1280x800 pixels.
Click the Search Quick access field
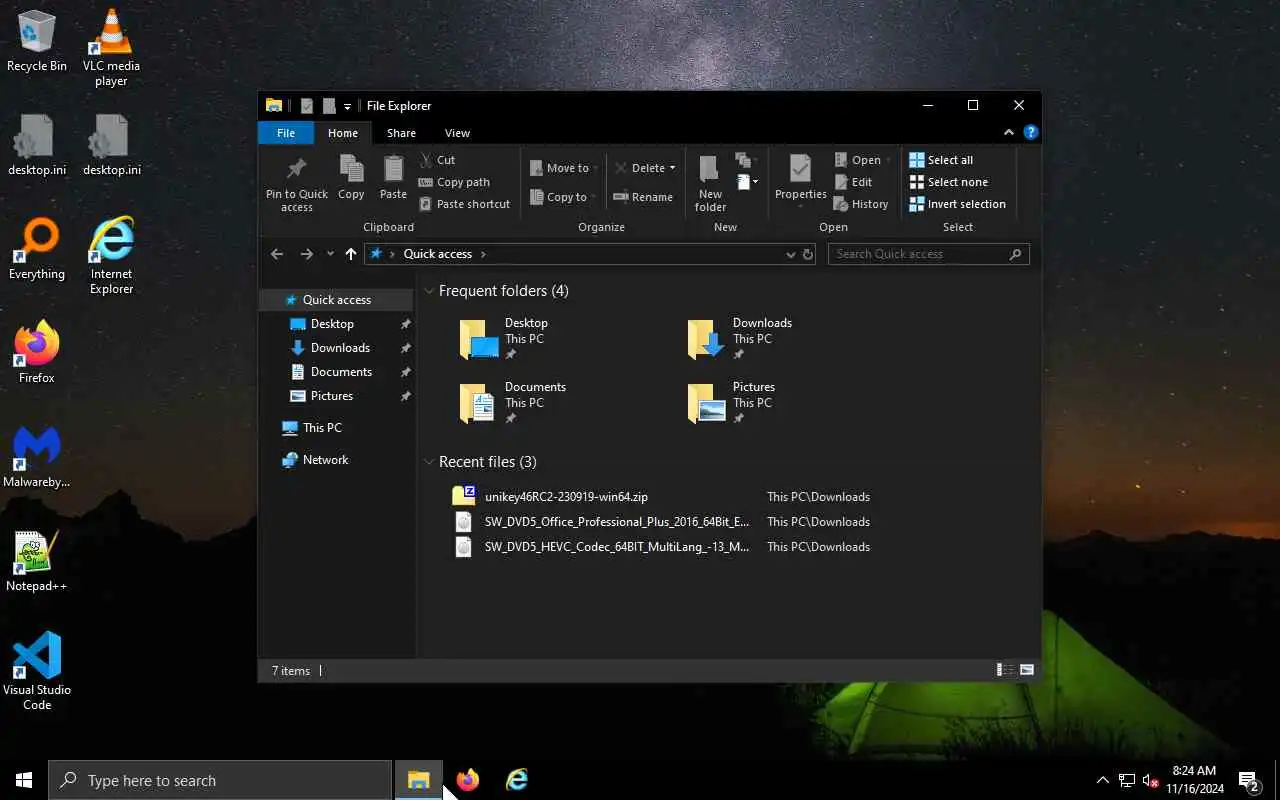click(x=928, y=254)
